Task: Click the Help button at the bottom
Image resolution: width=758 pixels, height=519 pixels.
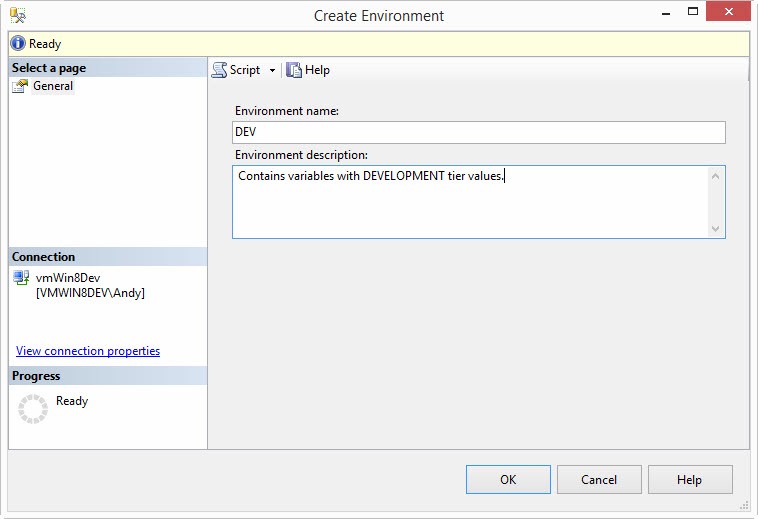Action: [689, 480]
